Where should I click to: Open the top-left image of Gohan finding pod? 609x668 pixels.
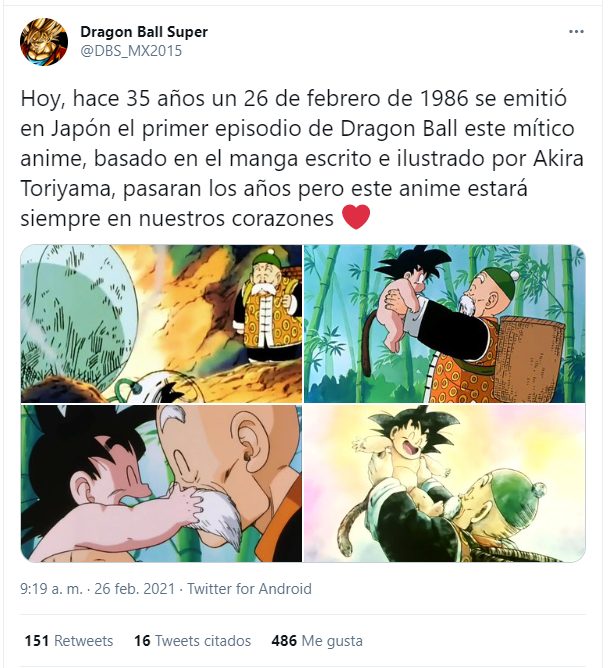(161, 324)
